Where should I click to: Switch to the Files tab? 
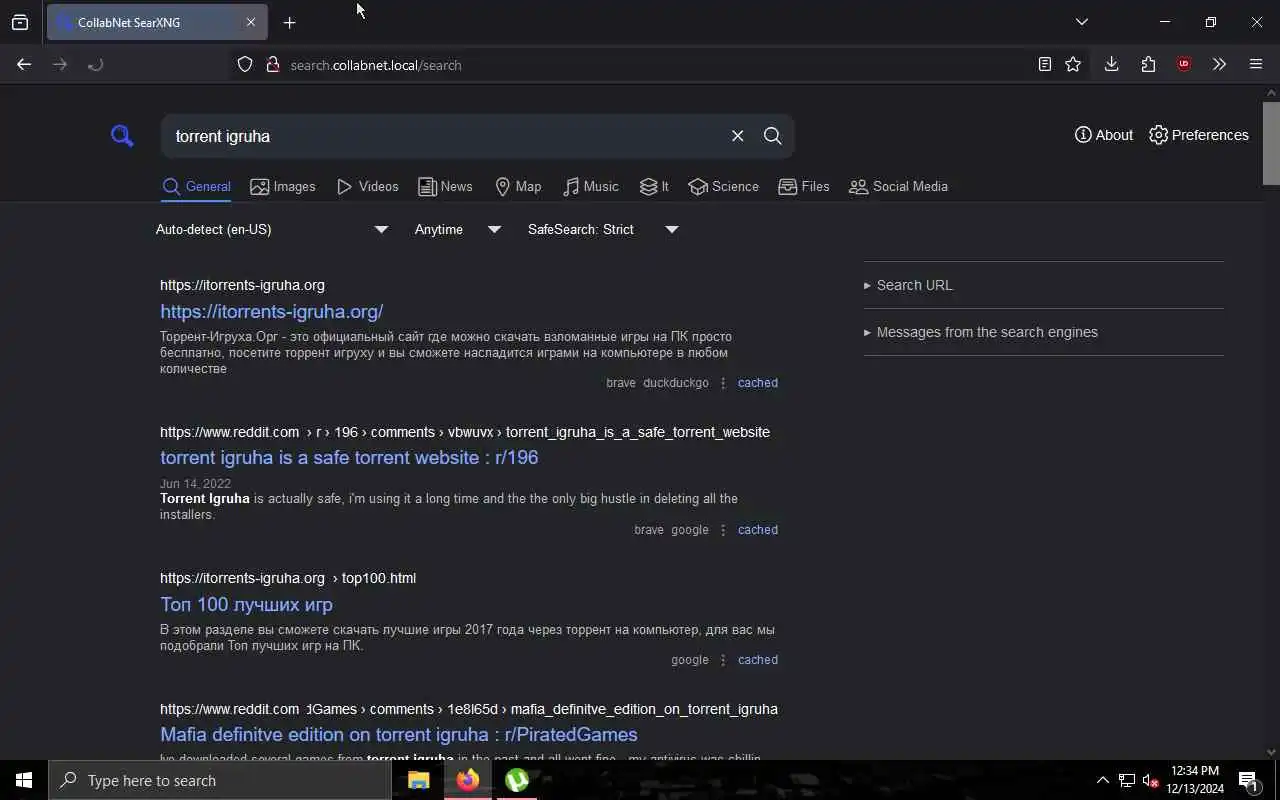[x=804, y=186]
